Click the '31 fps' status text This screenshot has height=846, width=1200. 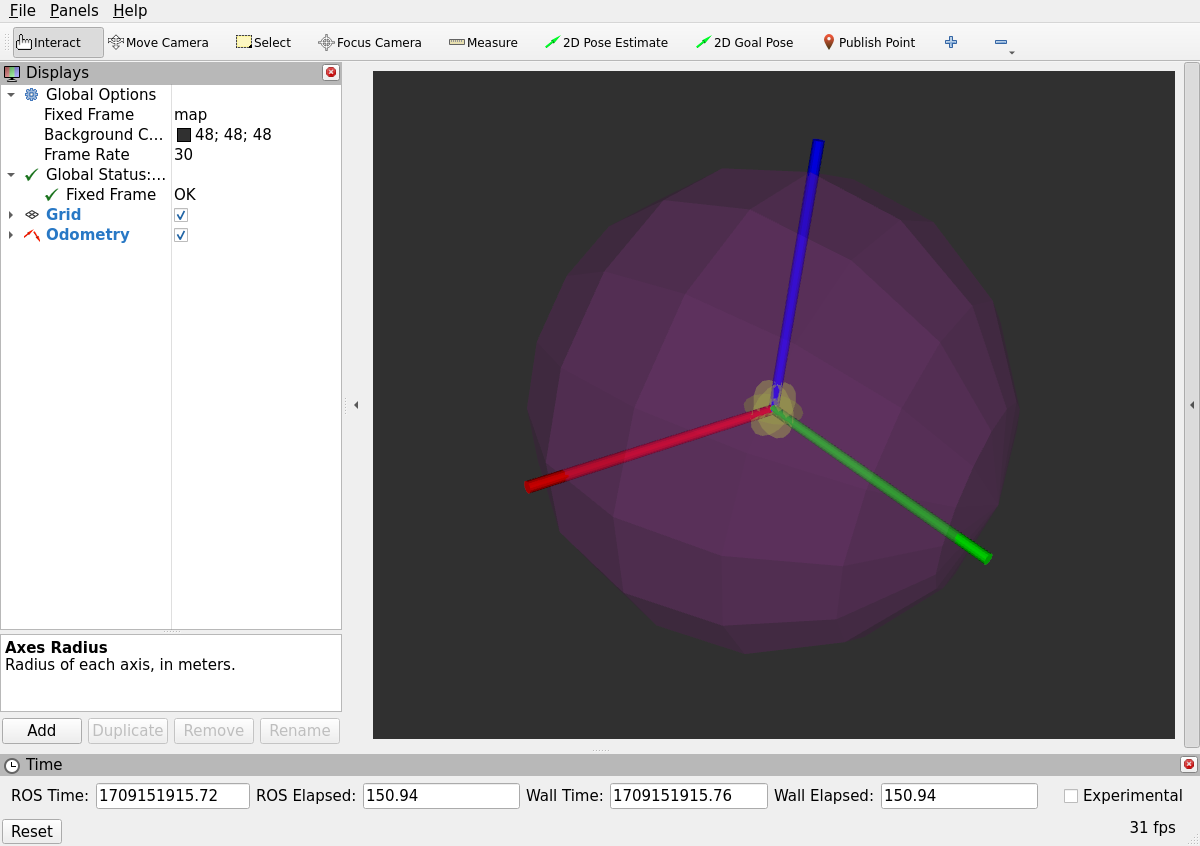(1152, 827)
